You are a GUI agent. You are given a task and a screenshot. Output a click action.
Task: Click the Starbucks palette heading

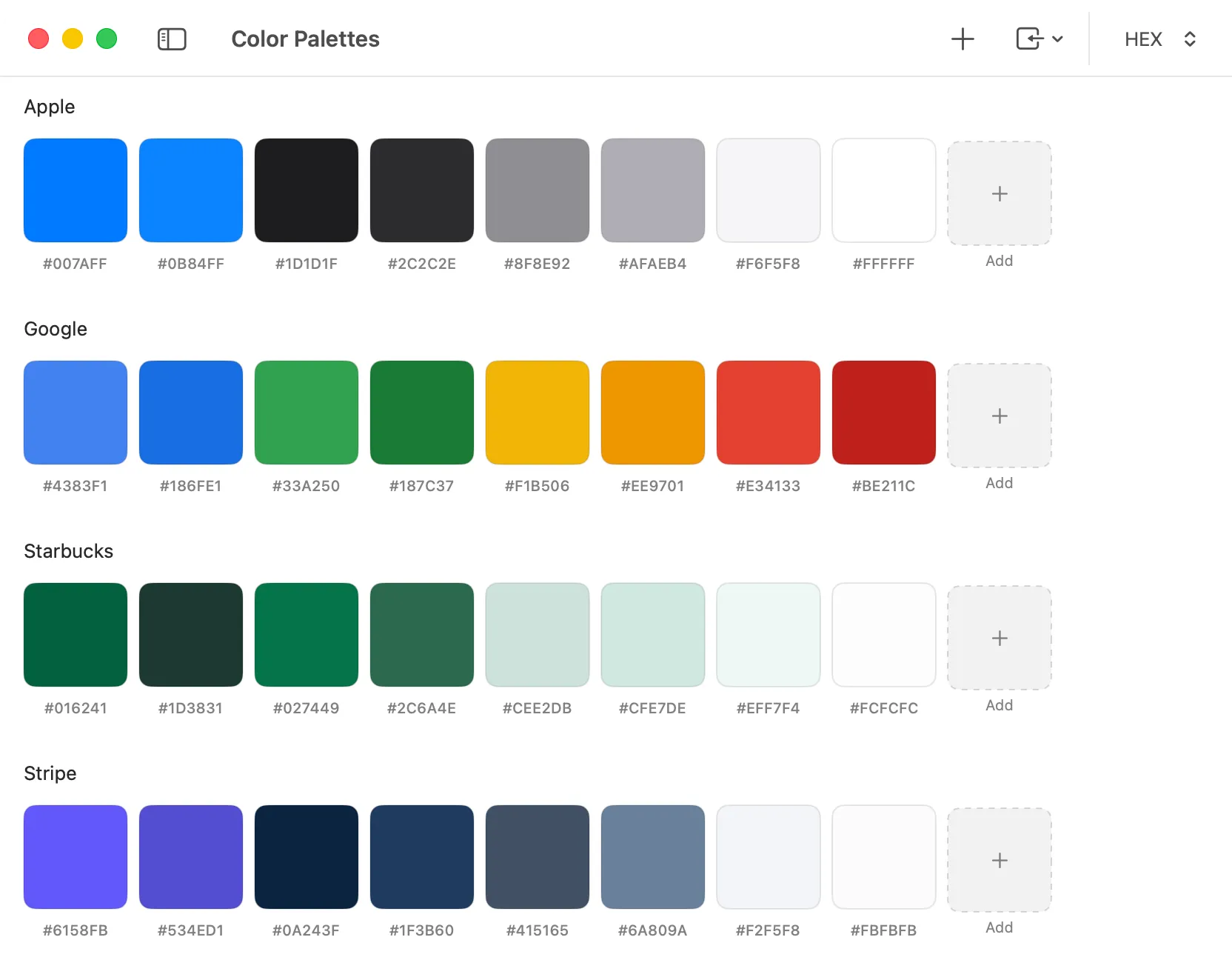[x=68, y=551]
